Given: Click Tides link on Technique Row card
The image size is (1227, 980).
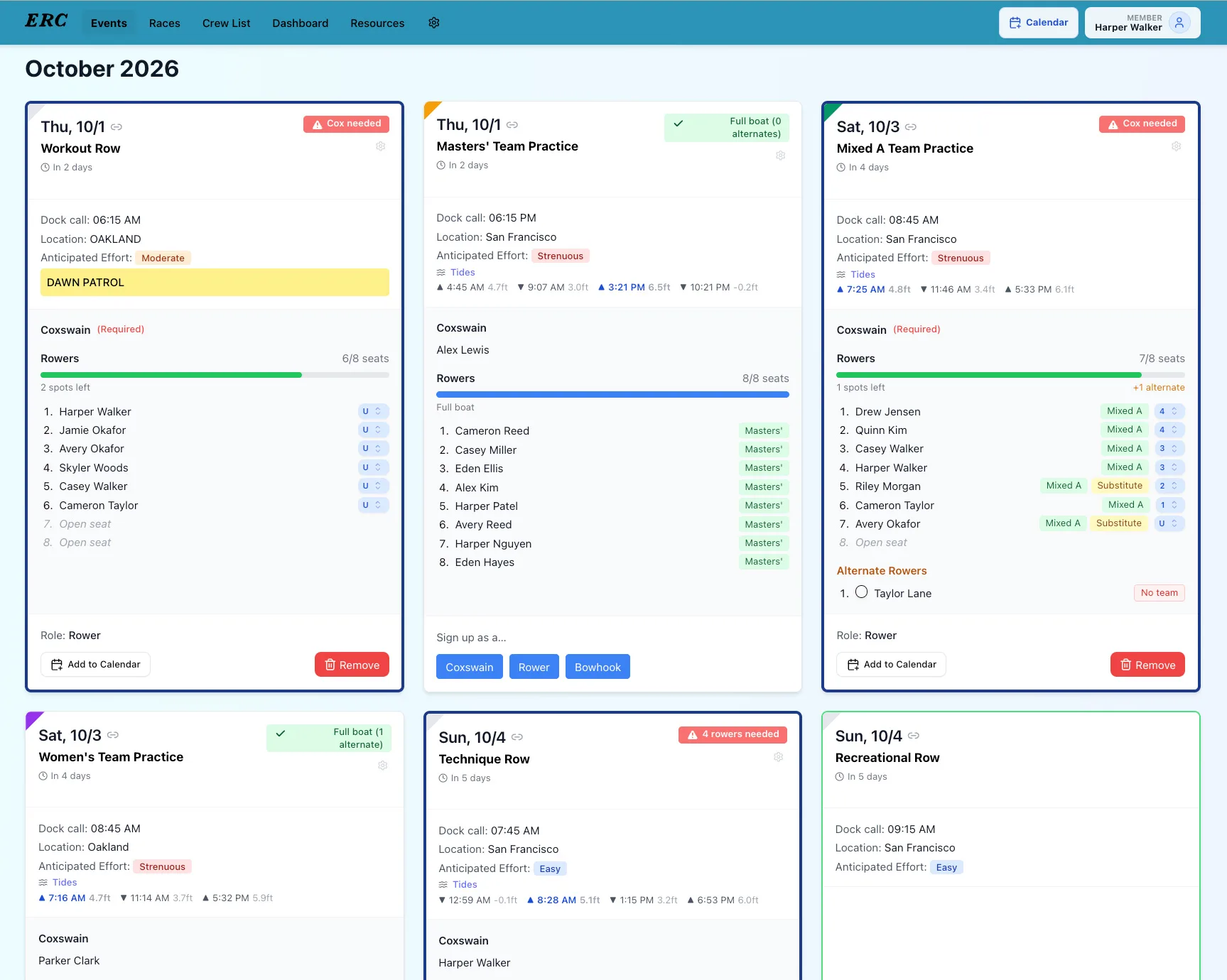Looking at the screenshot, I should [458, 885].
